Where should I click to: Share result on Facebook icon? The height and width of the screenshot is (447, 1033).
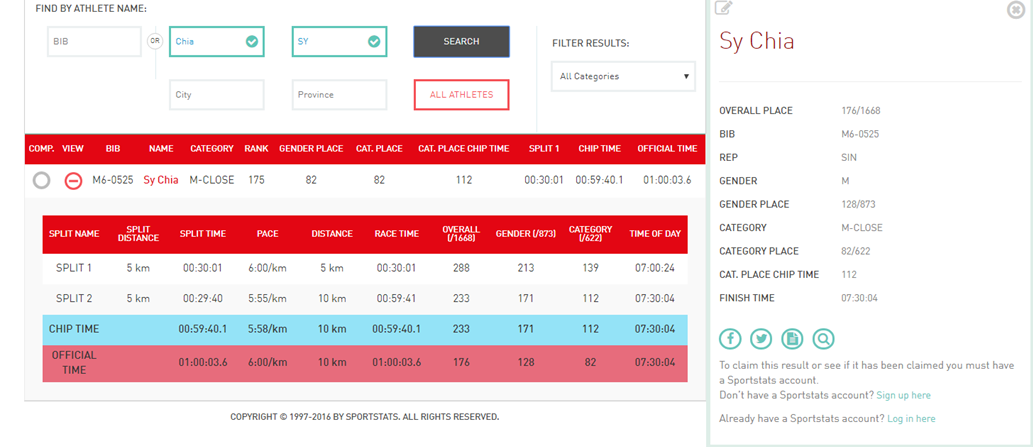[x=730, y=339]
